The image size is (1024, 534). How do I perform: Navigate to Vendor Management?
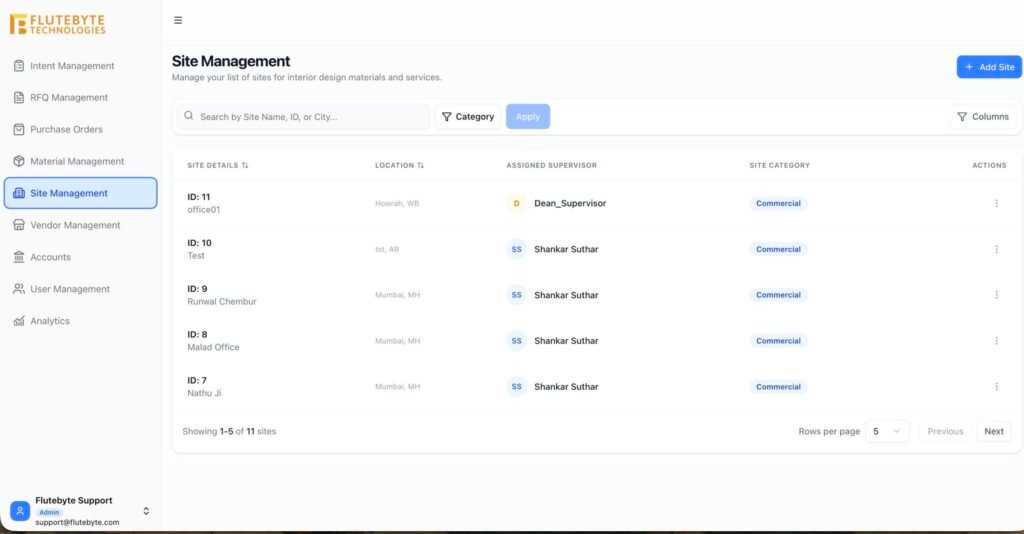pyautogui.click(x=80, y=225)
